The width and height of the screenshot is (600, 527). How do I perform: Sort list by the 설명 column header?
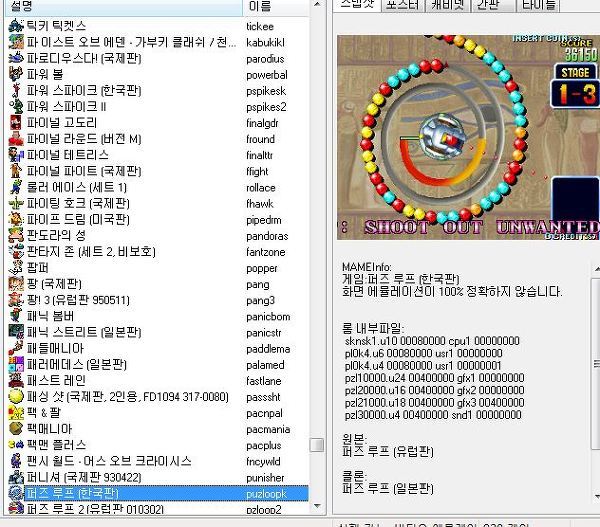(124, 7)
